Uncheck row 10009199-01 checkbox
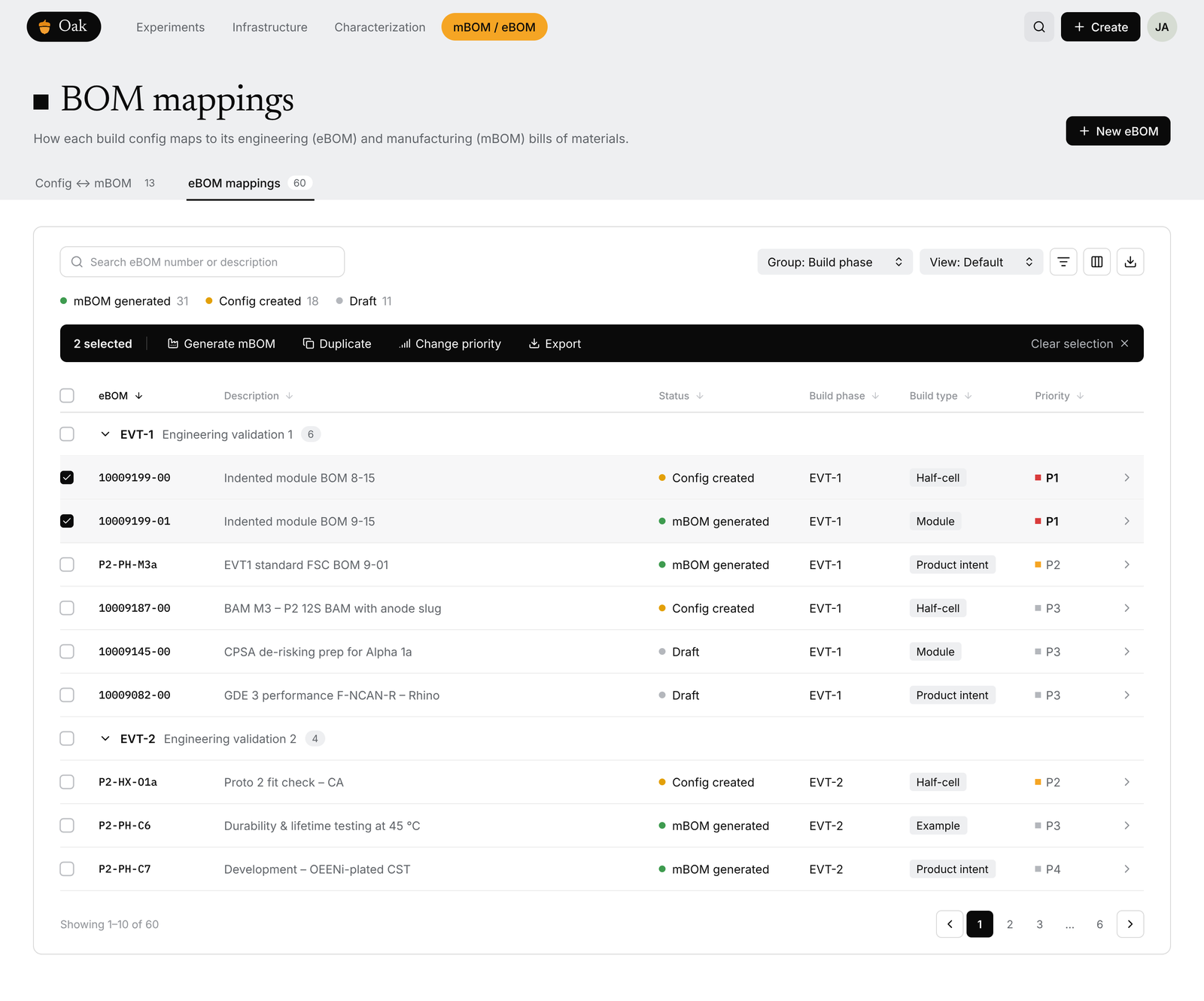This screenshot has width=1204, height=1001. tap(67, 521)
